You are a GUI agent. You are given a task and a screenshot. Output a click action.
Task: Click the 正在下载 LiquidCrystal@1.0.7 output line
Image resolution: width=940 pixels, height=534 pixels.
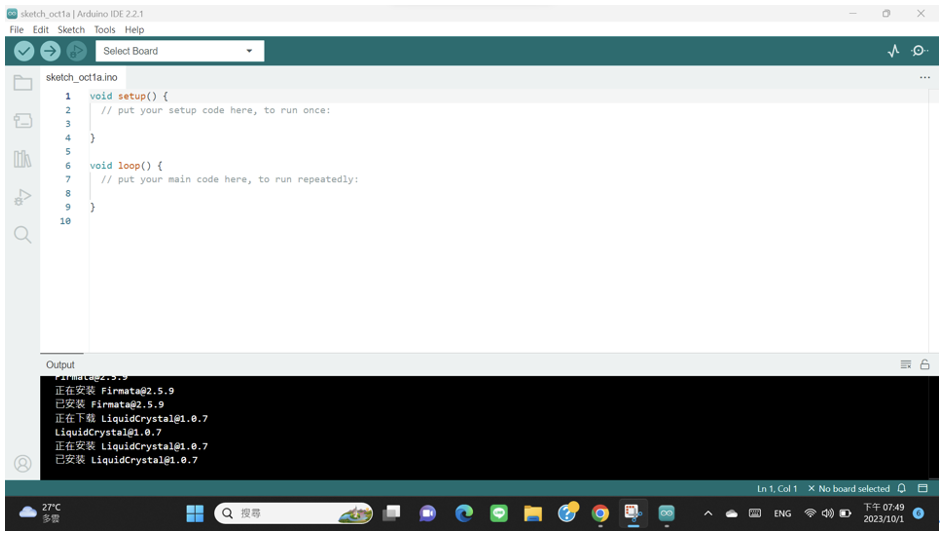[x=131, y=418]
